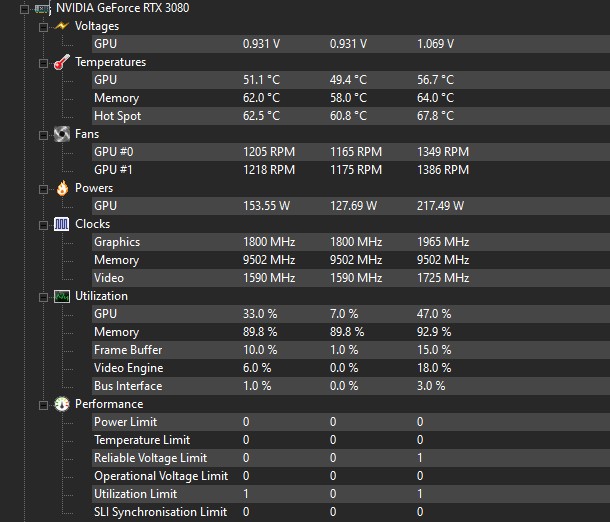This screenshot has height=522, width=610.
Task: Select the Video clock row
Action: (351, 278)
